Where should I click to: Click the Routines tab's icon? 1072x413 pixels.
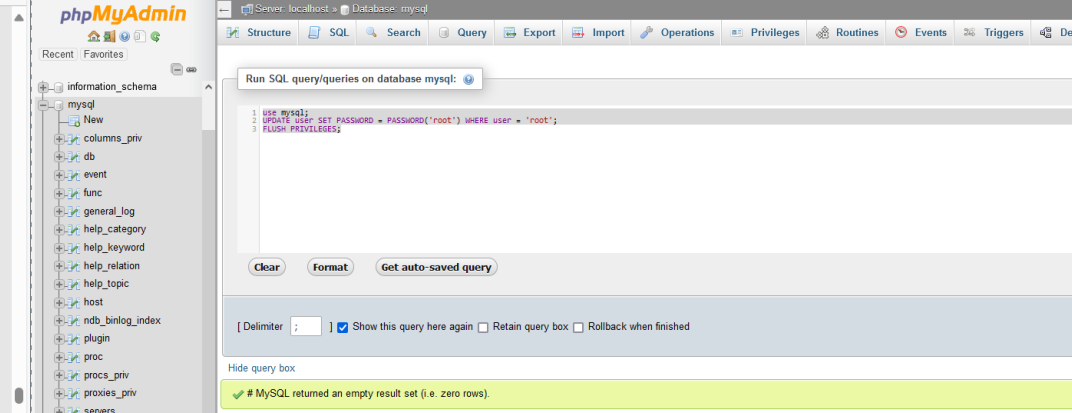pyautogui.click(x=822, y=33)
